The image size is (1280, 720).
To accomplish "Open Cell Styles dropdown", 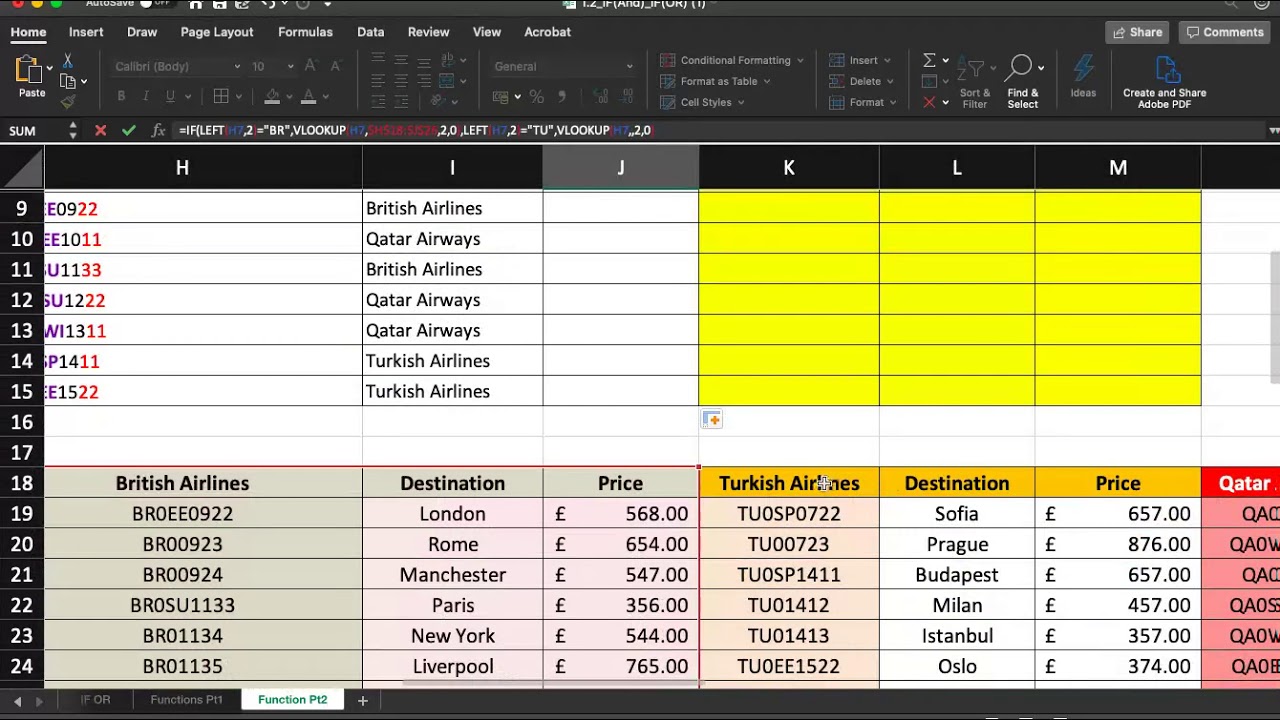I will pos(702,102).
